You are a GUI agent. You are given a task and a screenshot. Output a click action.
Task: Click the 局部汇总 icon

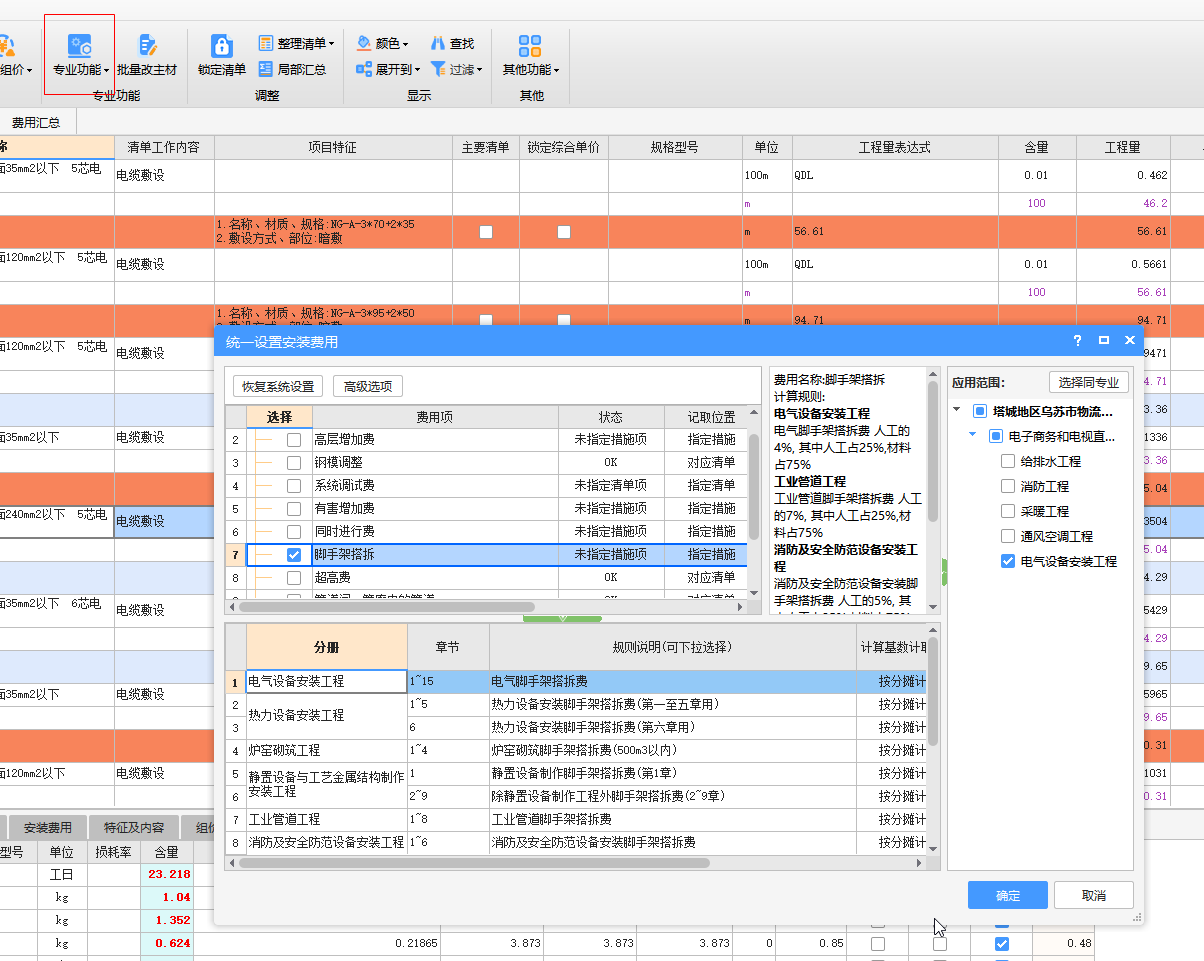coord(266,70)
